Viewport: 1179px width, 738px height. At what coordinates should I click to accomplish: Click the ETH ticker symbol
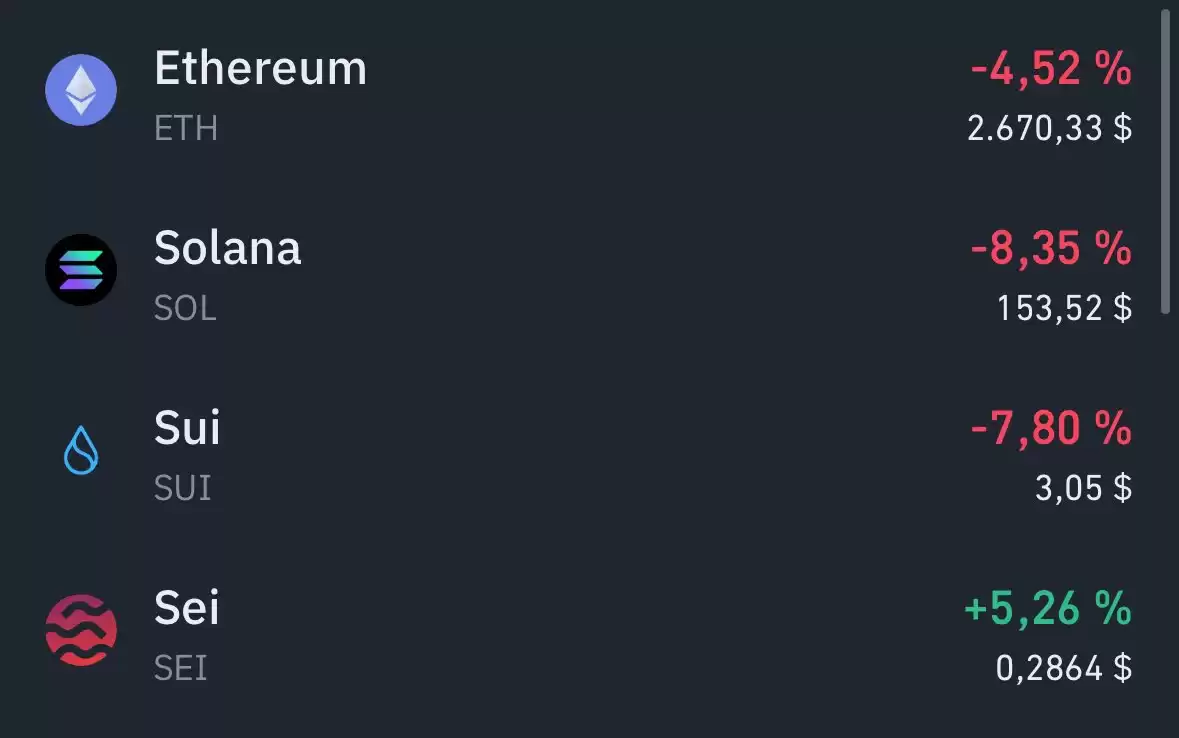click(x=186, y=128)
